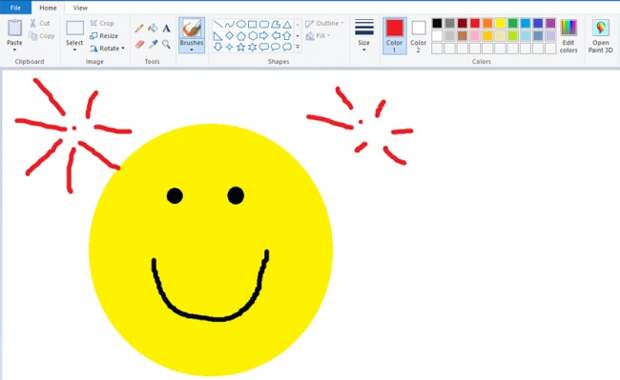Viewport: 620px width, 380px height.
Task: Click the Copy button
Action: pyautogui.click(x=42, y=36)
